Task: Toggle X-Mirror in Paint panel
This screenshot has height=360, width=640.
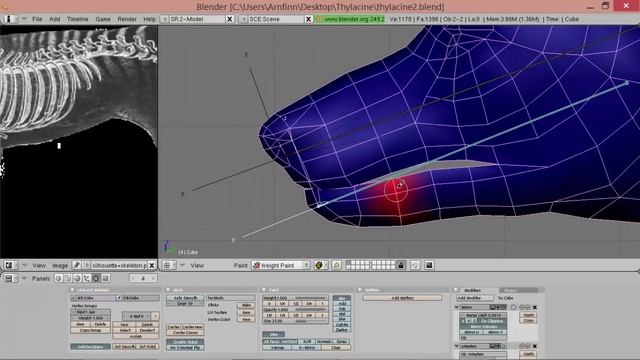Action: point(307,348)
